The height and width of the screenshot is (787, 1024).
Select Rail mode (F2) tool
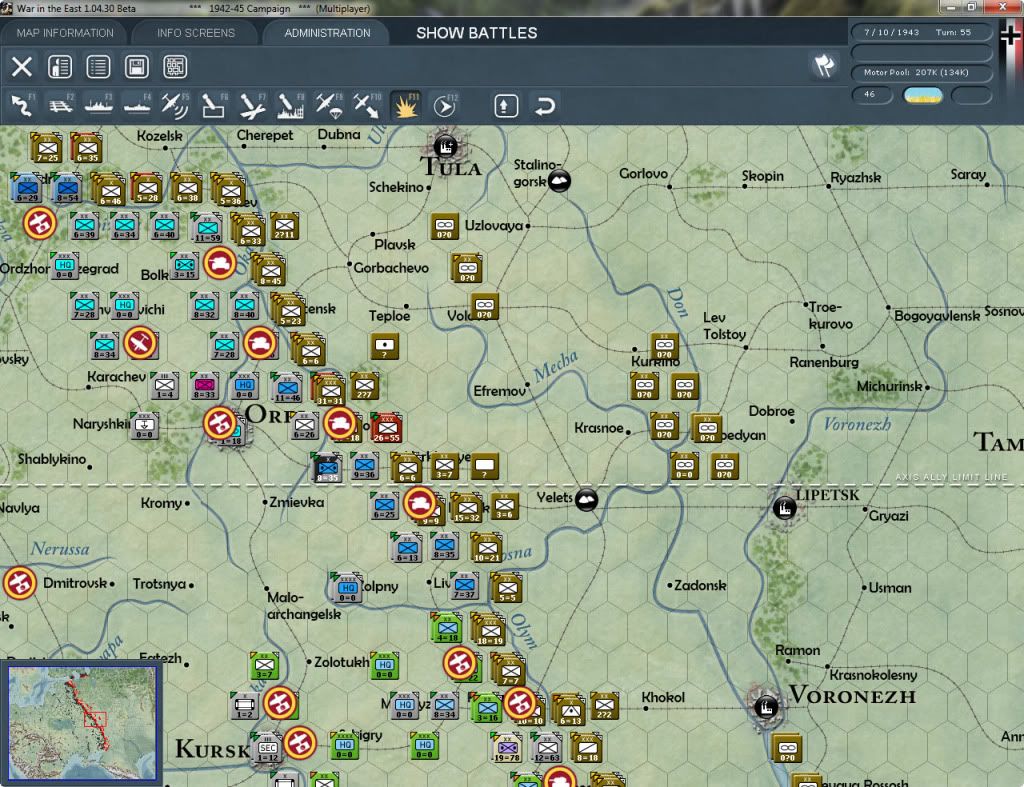(61, 106)
